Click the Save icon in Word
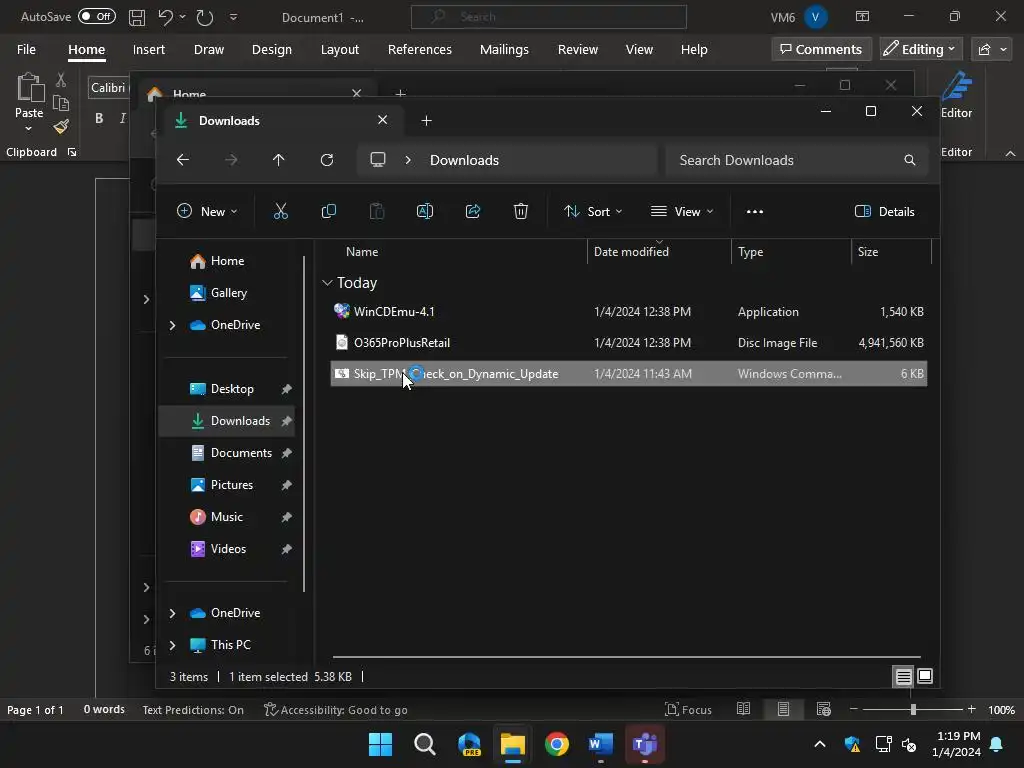The height and width of the screenshot is (768, 1024). (x=136, y=18)
